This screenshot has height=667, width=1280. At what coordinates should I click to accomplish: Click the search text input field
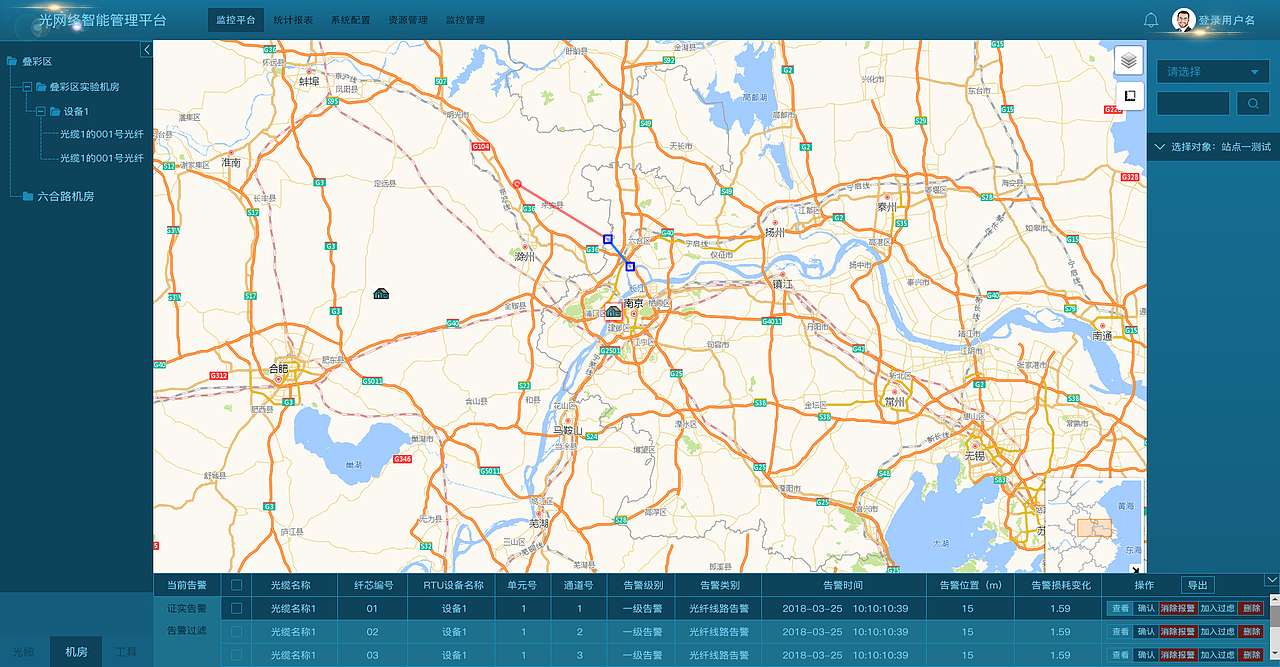1193,103
